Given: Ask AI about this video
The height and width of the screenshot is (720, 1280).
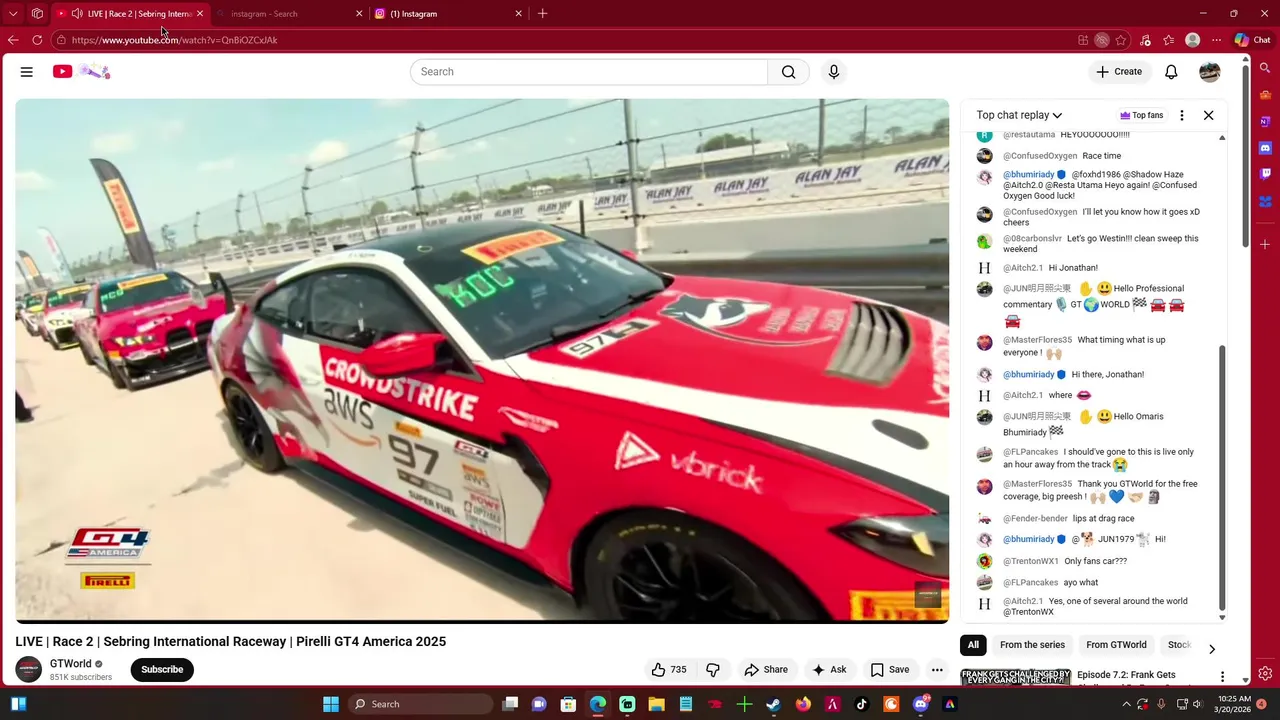Looking at the screenshot, I should click(x=829, y=670).
